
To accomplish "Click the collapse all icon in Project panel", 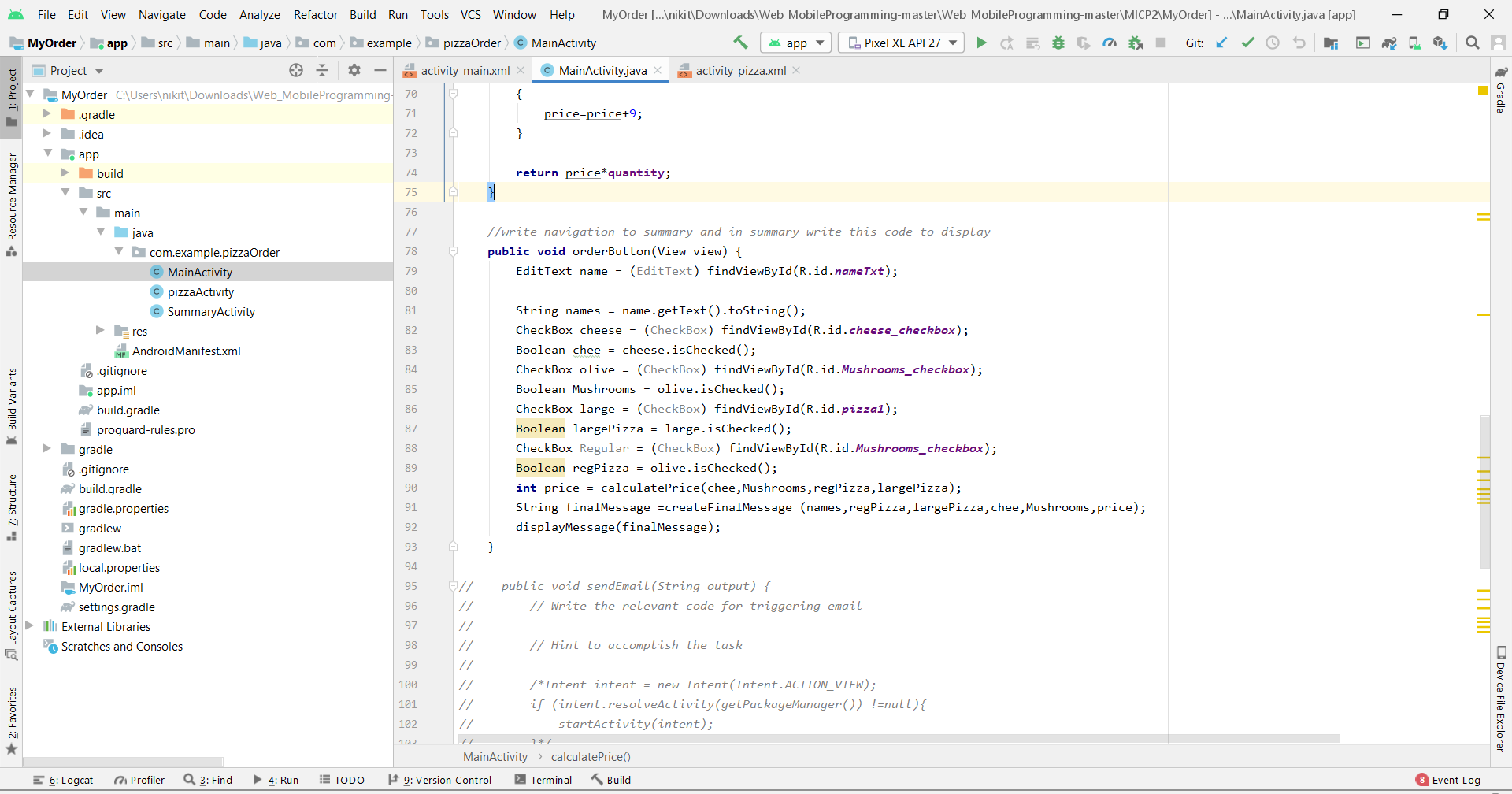I will (x=322, y=70).
